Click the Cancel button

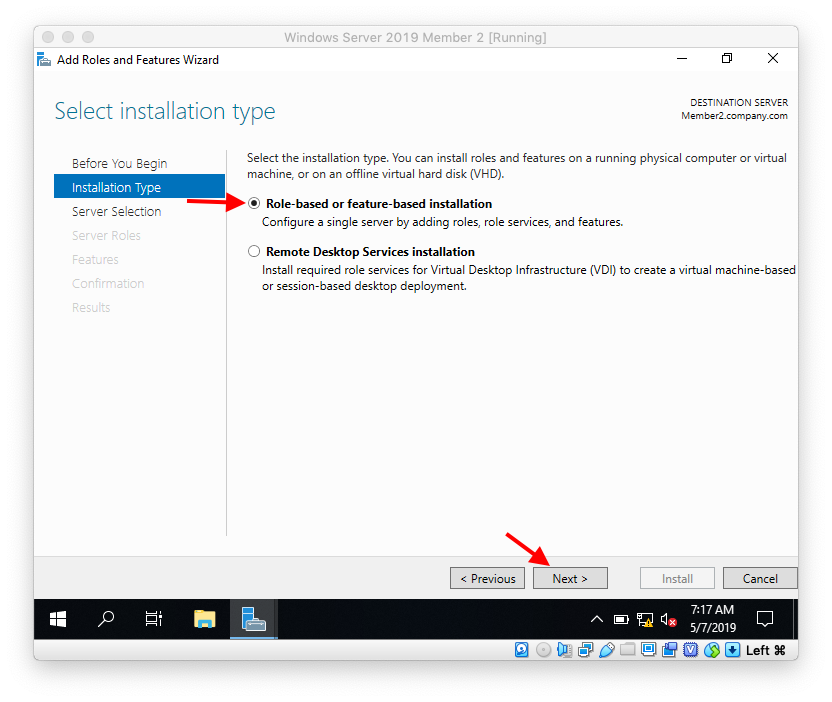[x=760, y=578]
